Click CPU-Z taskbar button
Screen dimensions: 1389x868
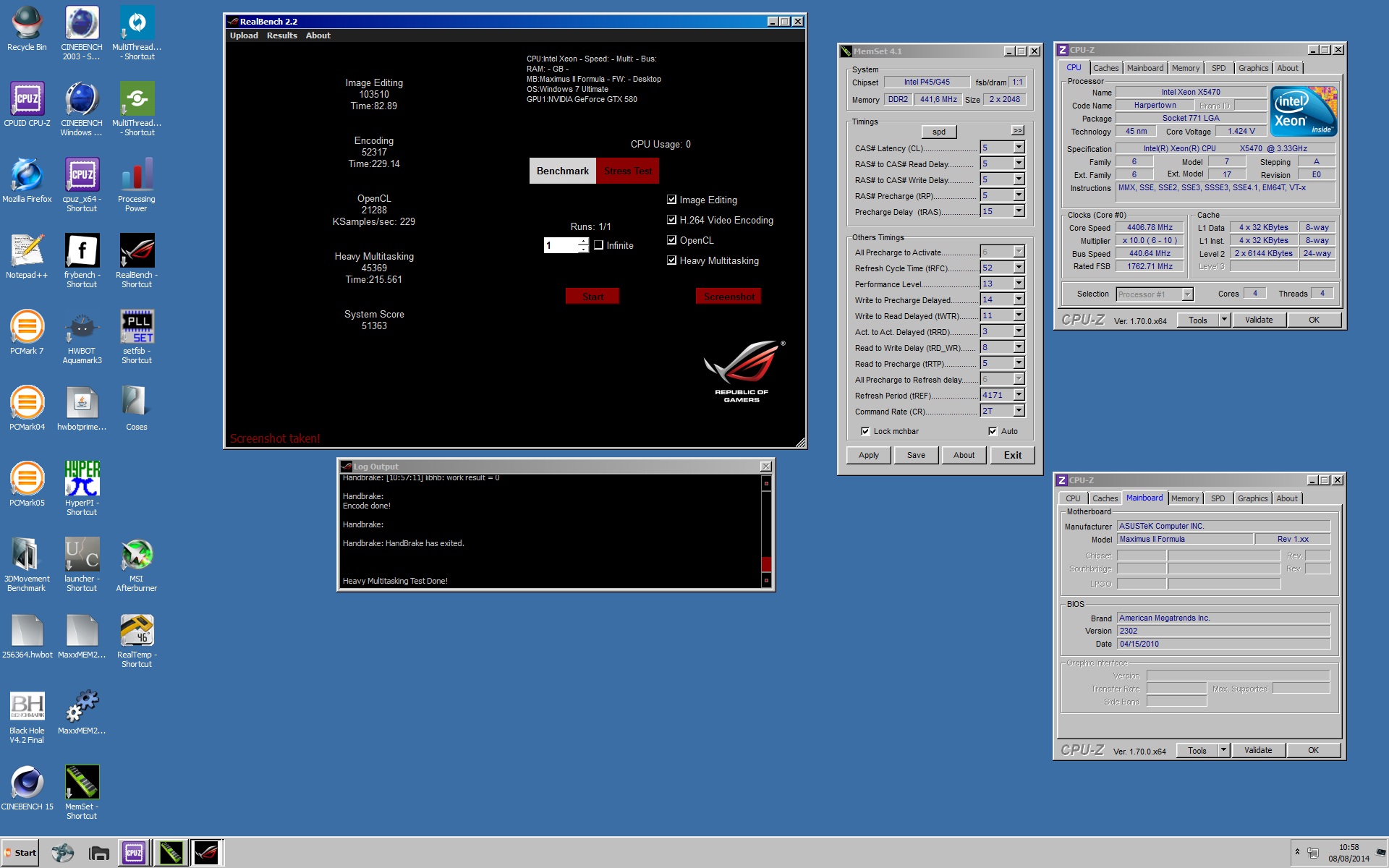tap(134, 853)
